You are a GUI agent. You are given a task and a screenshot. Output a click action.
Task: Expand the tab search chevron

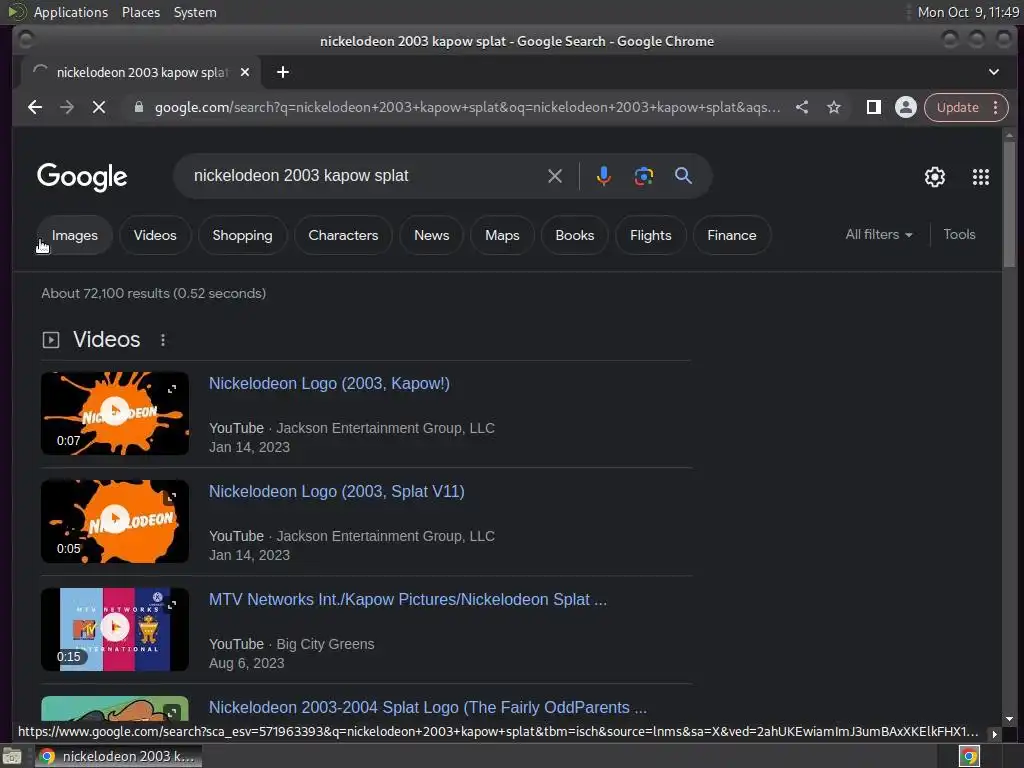pos(993,72)
